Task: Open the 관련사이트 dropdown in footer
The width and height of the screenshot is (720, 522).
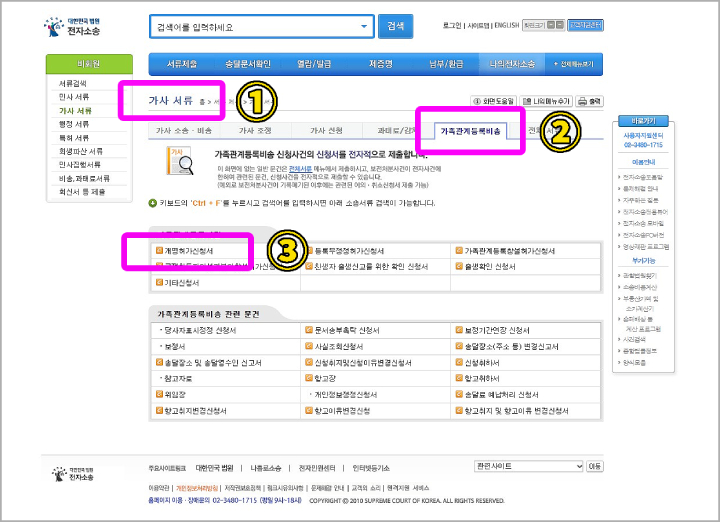Action: (529, 466)
